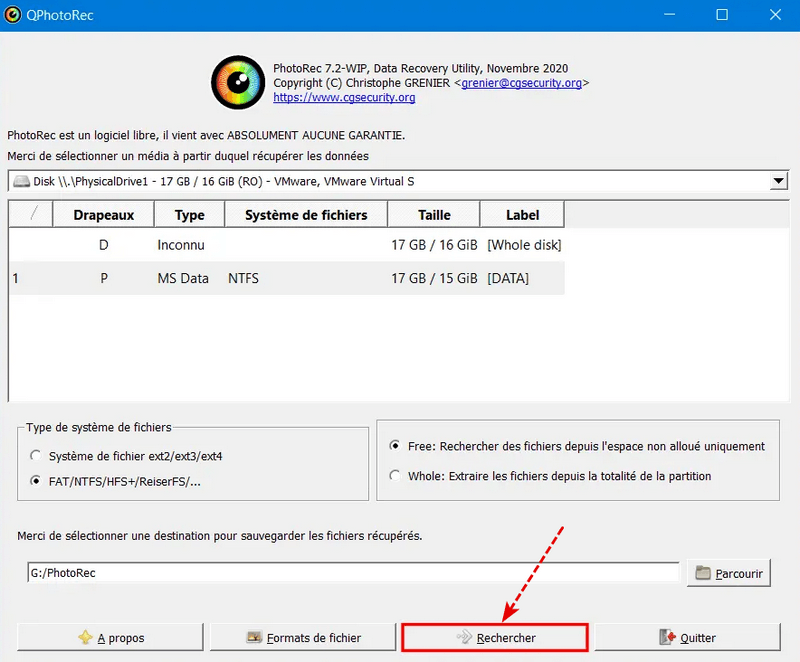Click the grenier@cgsecurity.org email link
Viewport: 800px width, 662px height.
[521, 83]
